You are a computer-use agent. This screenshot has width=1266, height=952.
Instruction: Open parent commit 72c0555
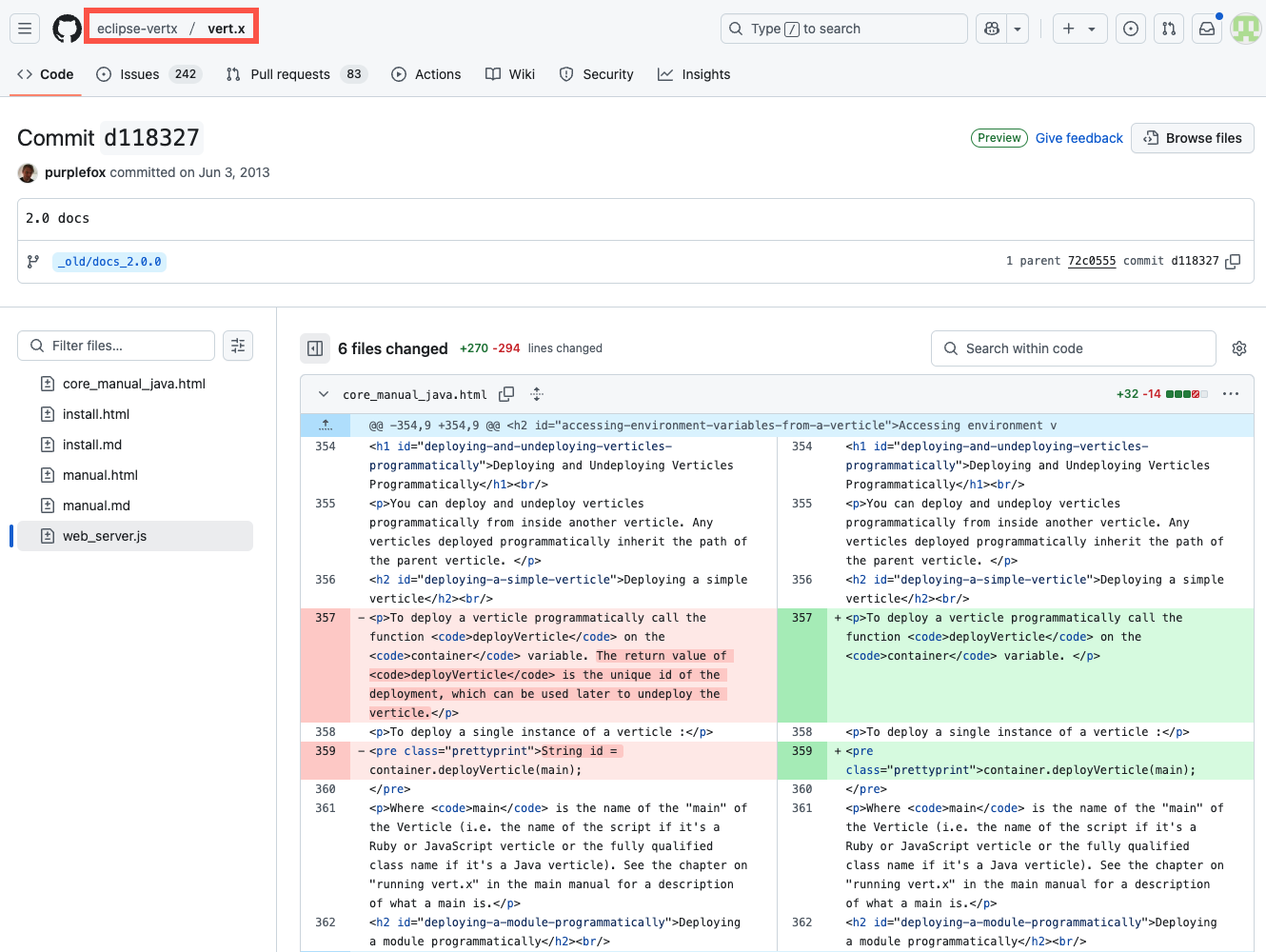[x=1091, y=260]
